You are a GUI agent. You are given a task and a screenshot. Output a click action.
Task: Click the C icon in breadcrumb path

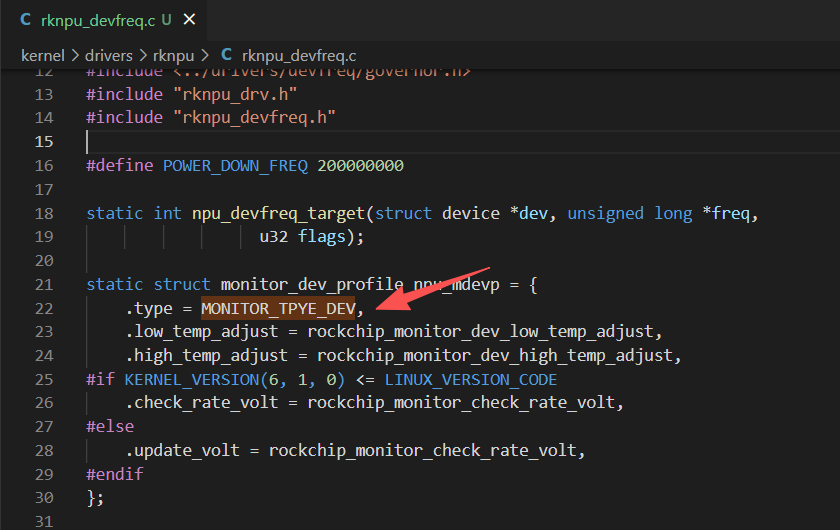click(x=227, y=55)
